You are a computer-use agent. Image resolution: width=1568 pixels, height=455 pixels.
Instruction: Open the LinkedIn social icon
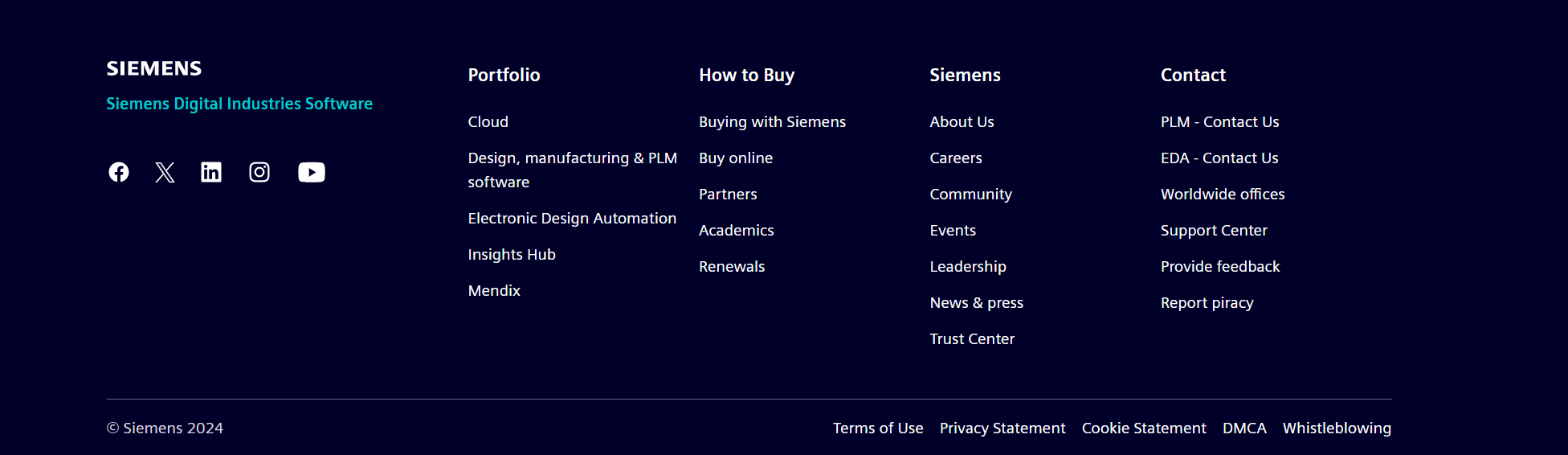(211, 172)
